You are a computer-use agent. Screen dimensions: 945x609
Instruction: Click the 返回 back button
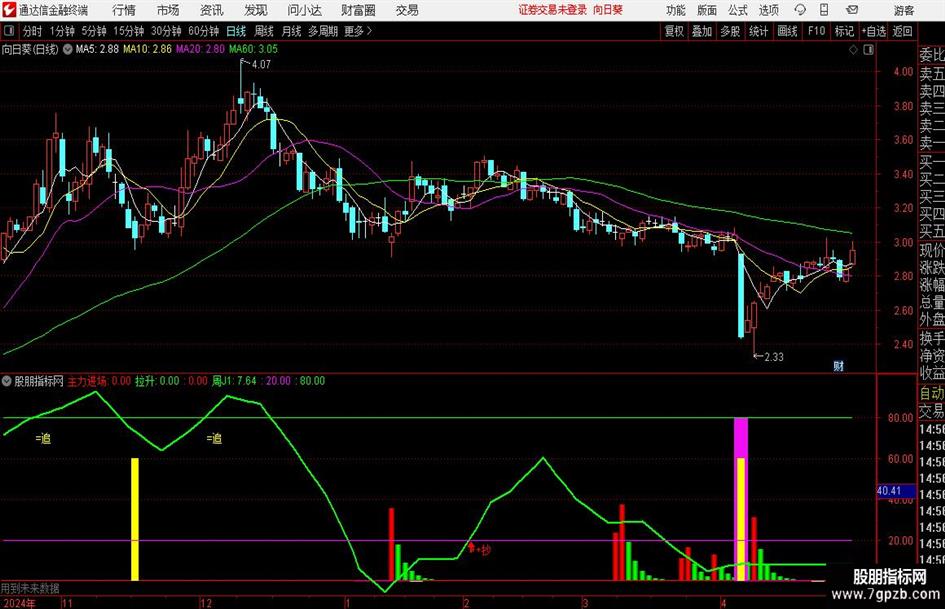tap(902, 31)
